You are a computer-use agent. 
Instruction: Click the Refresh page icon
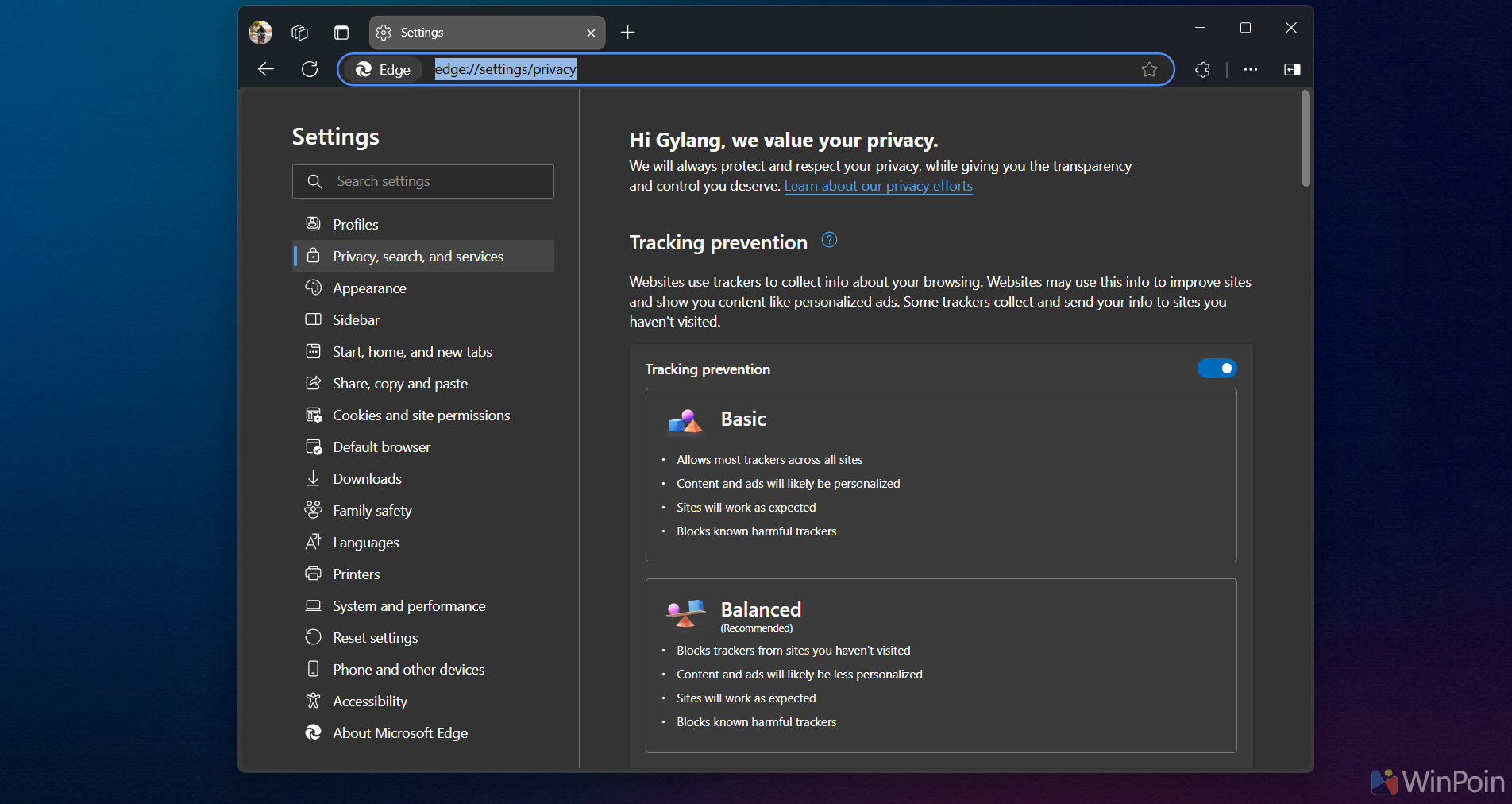point(310,70)
